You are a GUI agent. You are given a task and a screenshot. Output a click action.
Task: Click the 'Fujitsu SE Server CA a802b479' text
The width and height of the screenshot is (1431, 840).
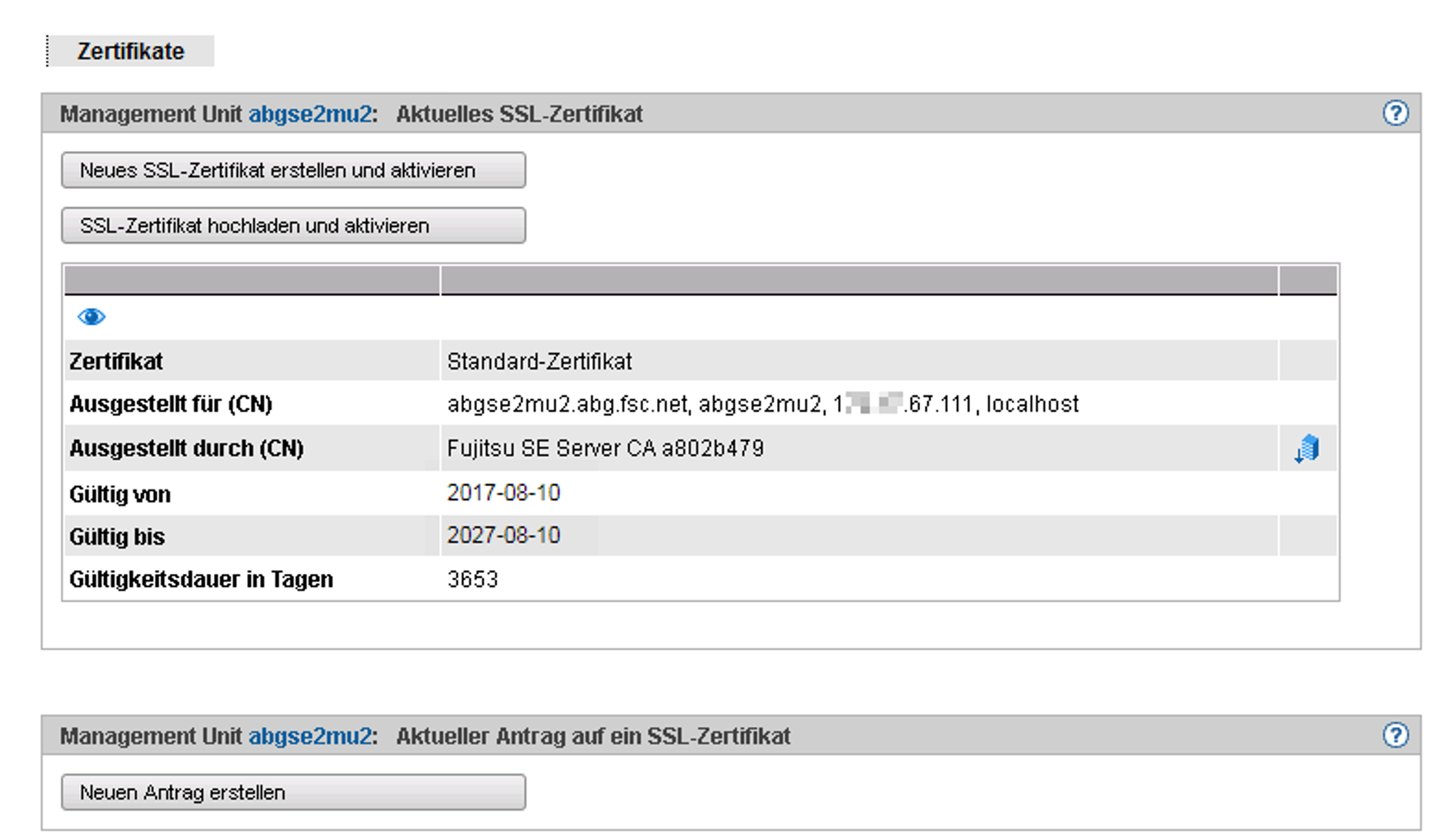tap(605, 448)
